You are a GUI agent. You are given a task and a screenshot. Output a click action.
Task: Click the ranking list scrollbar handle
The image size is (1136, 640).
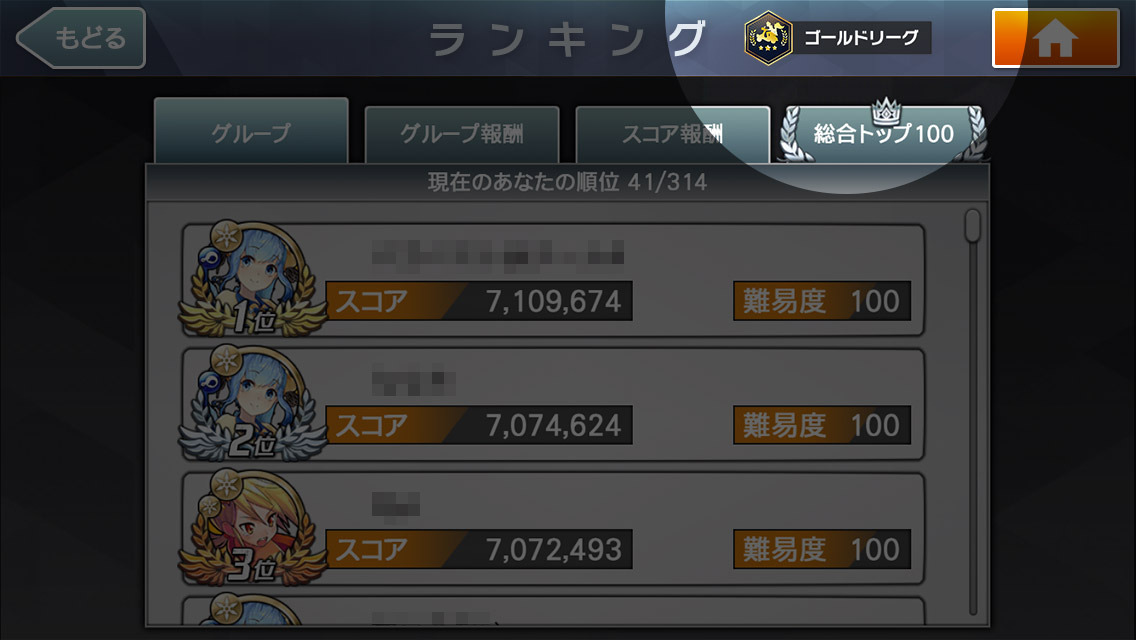pos(972,225)
